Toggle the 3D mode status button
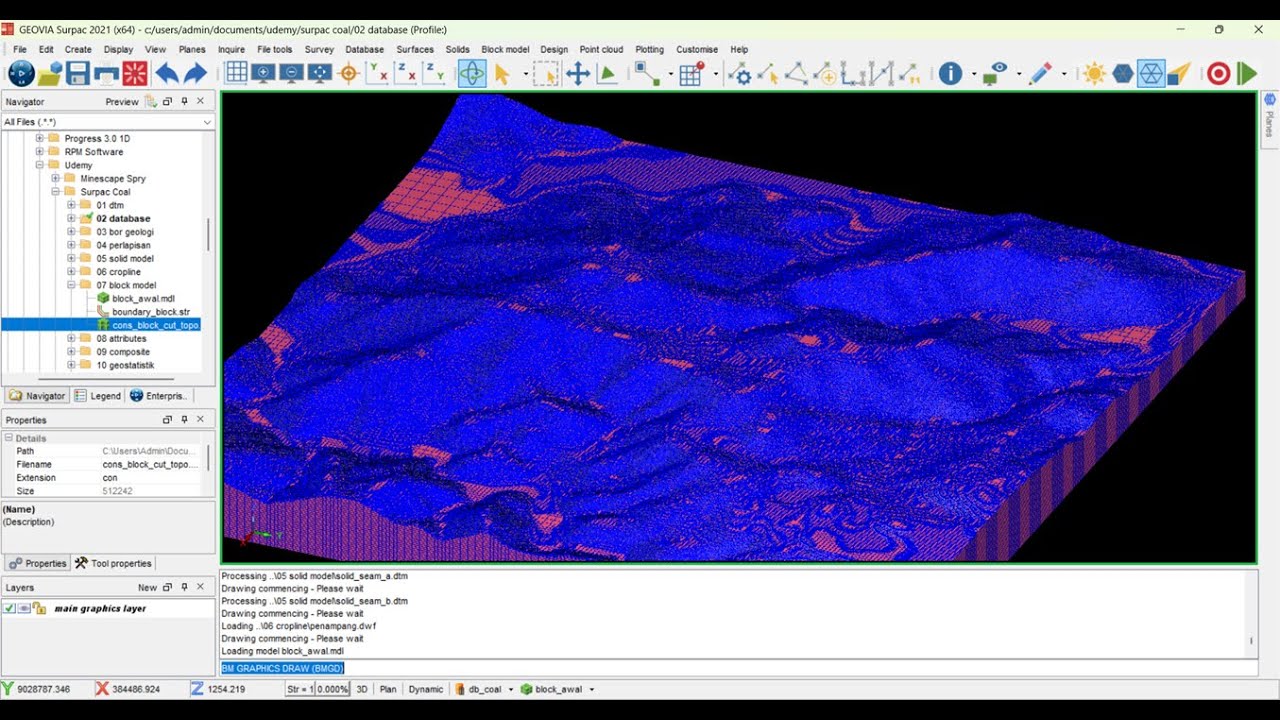The width and height of the screenshot is (1280, 720). pos(363,689)
